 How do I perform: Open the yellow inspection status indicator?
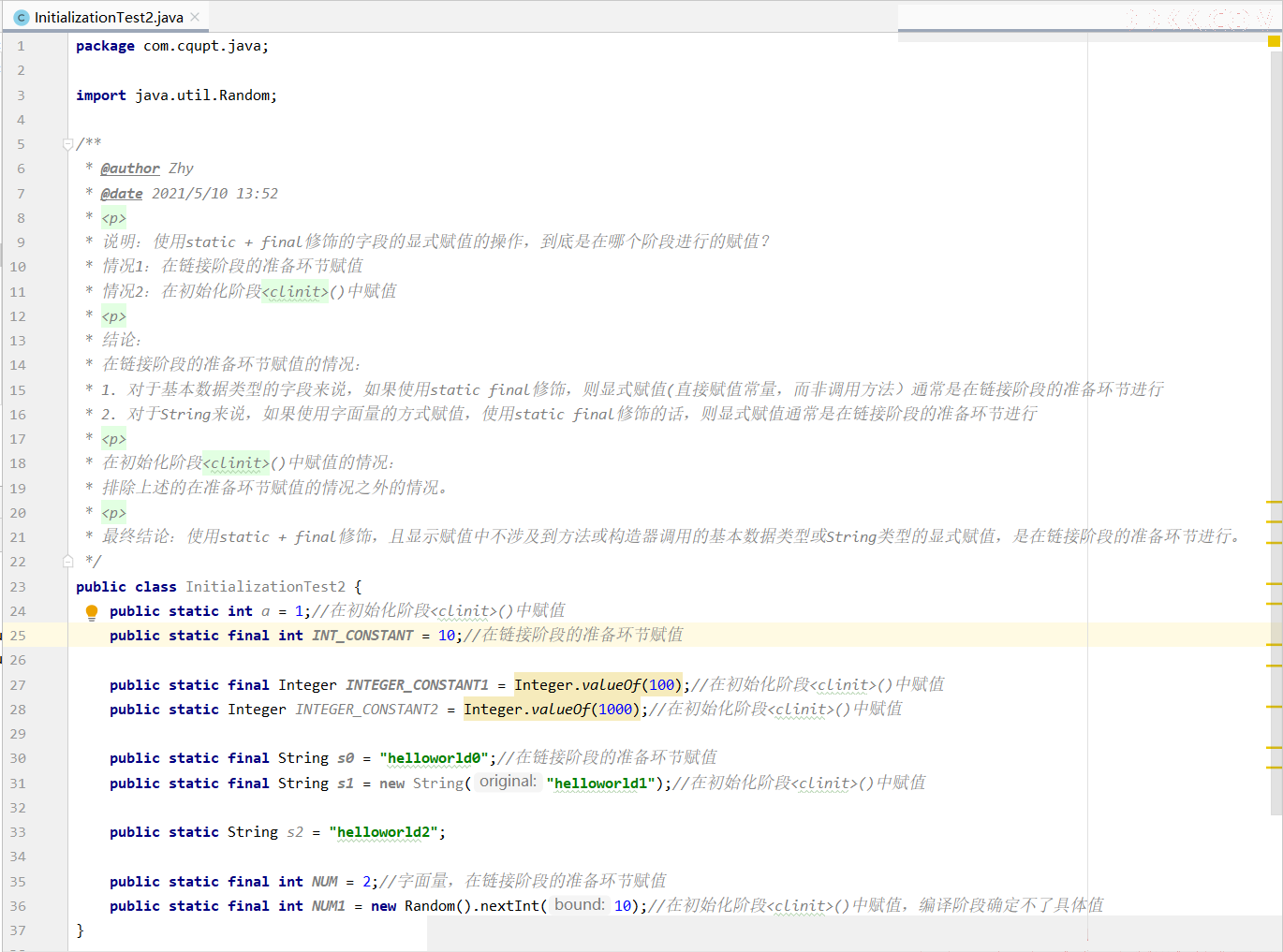[x=1274, y=41]
